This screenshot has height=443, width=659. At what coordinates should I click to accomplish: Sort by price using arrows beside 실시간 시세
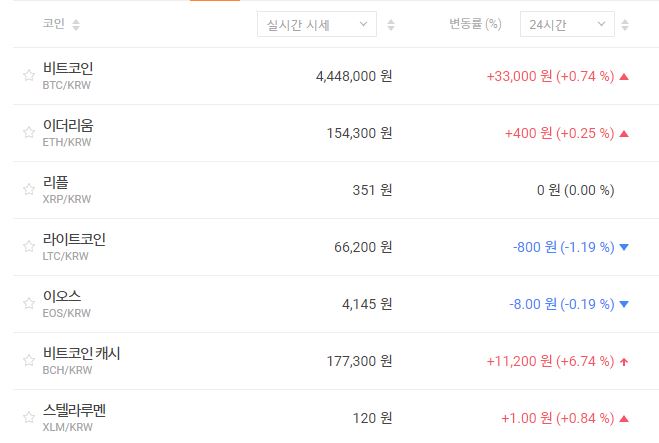391,24
